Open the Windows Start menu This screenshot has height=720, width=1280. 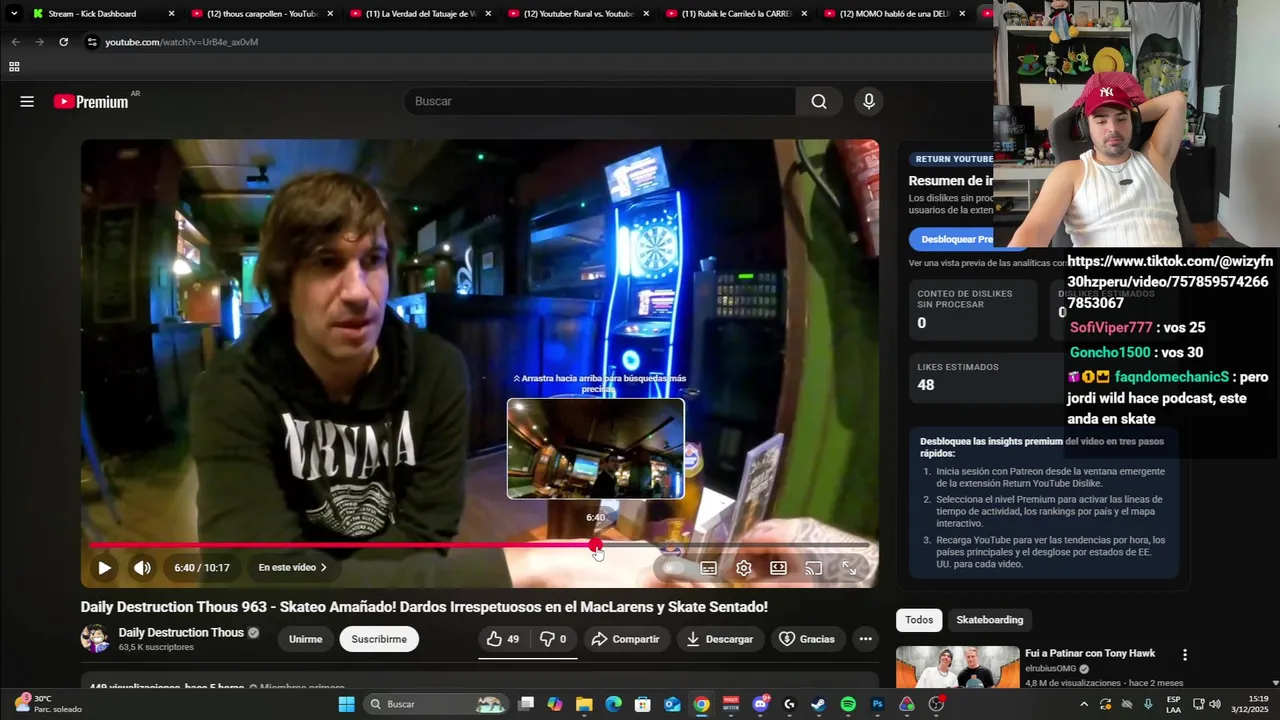tap(346, 704)
